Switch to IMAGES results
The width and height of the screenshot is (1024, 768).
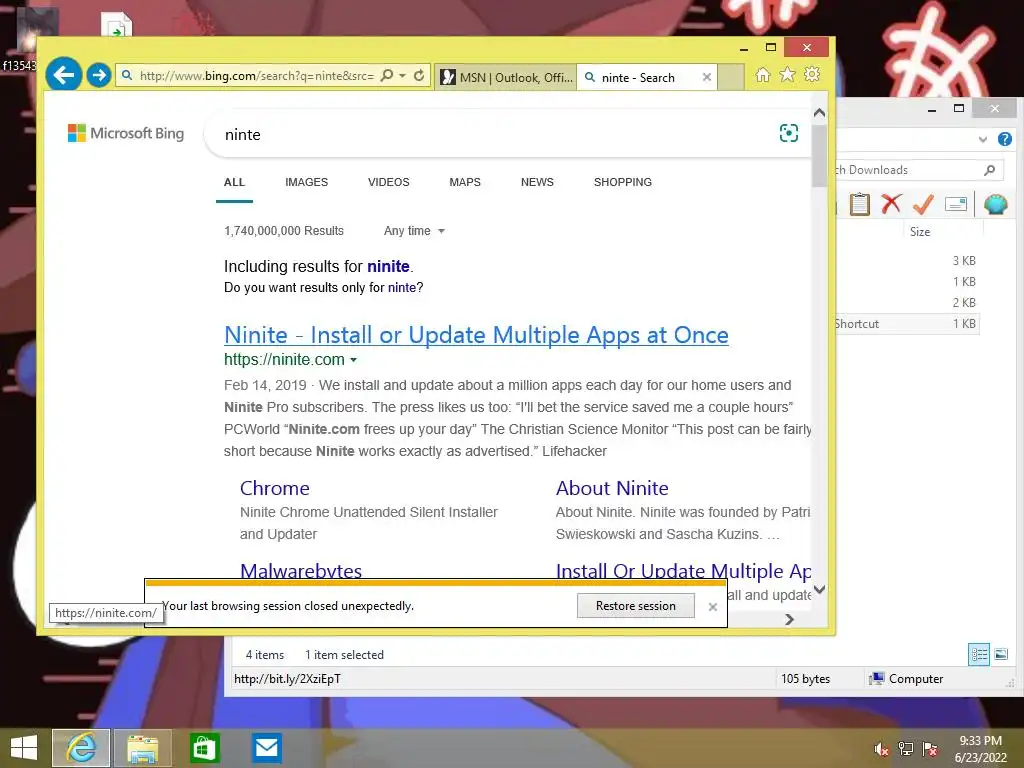point(306,182)
